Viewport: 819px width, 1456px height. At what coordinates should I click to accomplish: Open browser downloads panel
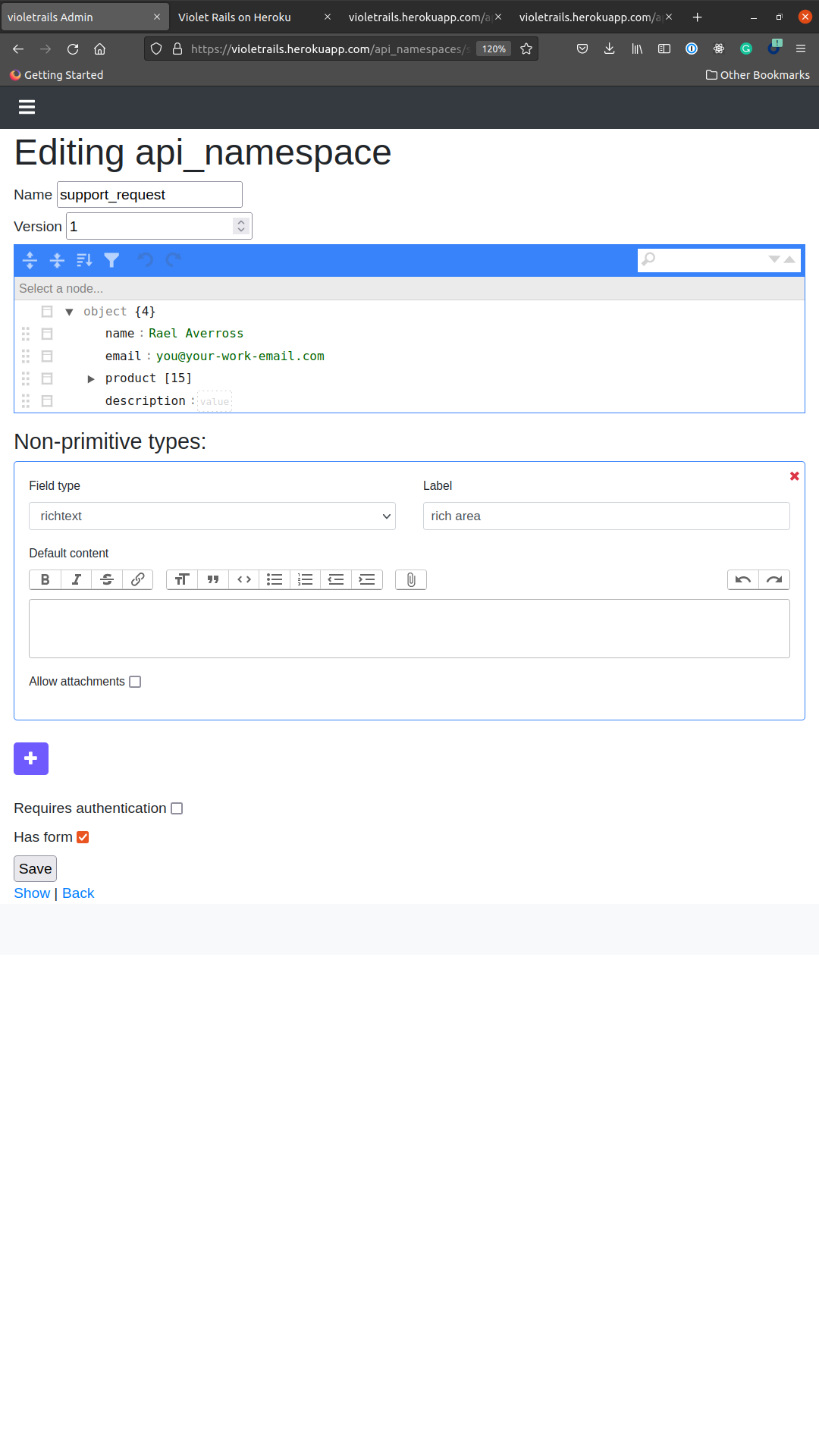[x=609, y=49]
